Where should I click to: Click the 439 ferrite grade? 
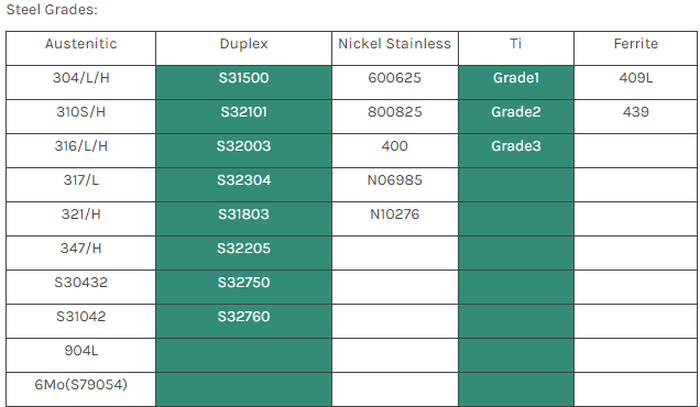635,112
